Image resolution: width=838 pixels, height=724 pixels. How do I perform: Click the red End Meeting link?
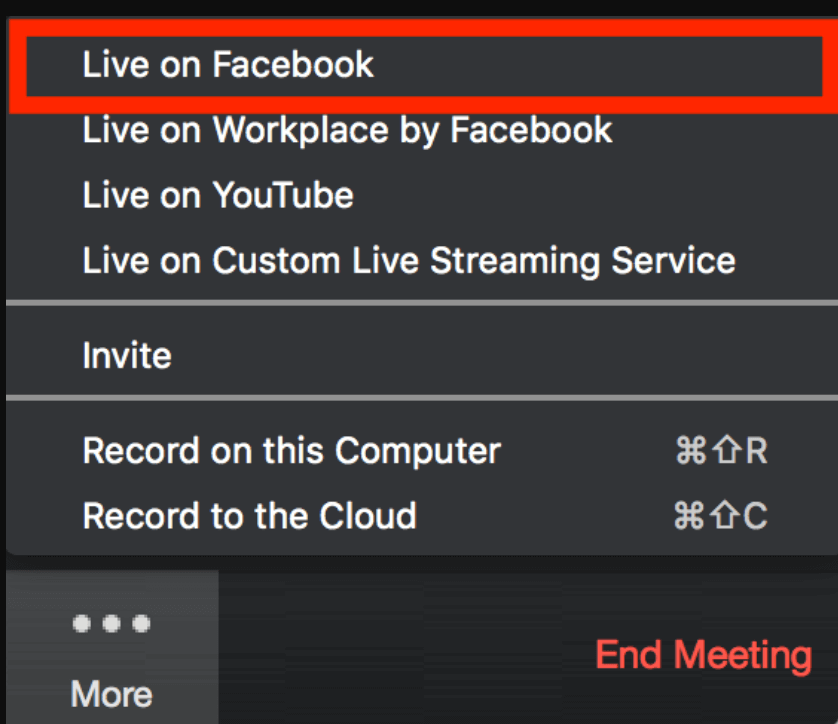coord(701,655)
